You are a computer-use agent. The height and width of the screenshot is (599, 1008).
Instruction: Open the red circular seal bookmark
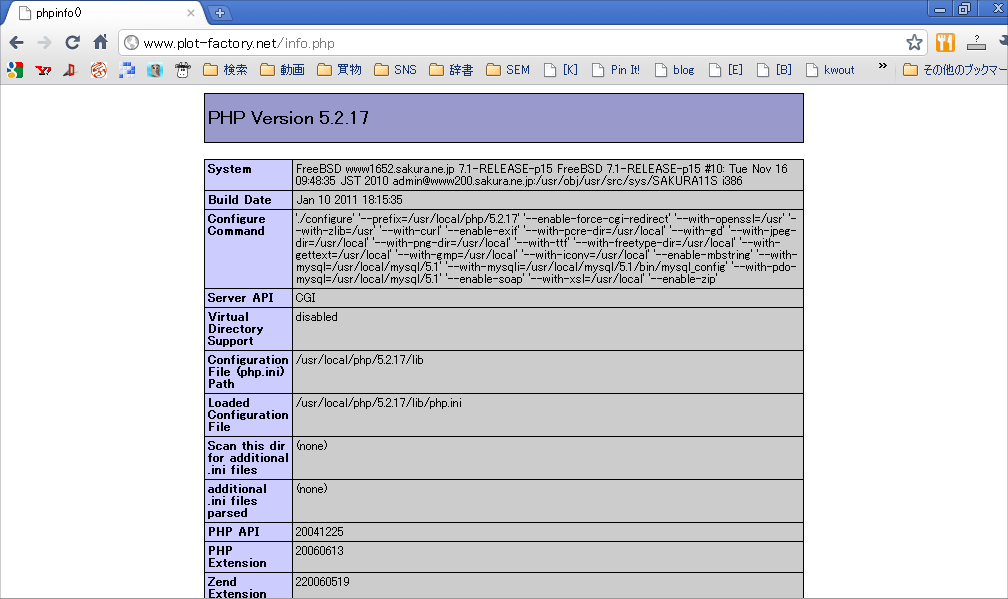(98, 70)
